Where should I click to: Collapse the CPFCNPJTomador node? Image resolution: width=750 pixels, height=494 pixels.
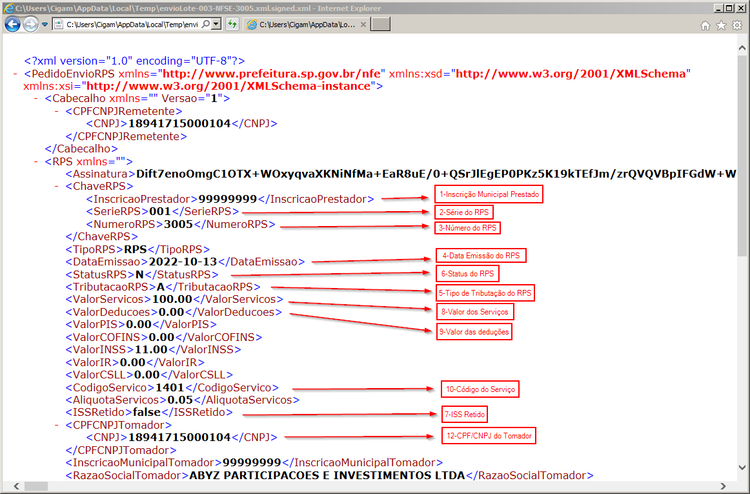point(57,425)
